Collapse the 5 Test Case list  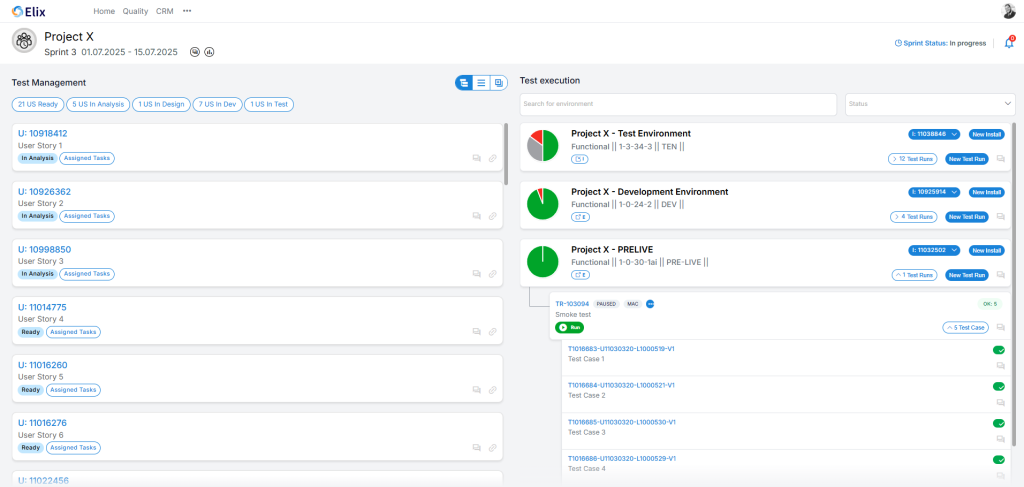[x=966, y=328]
